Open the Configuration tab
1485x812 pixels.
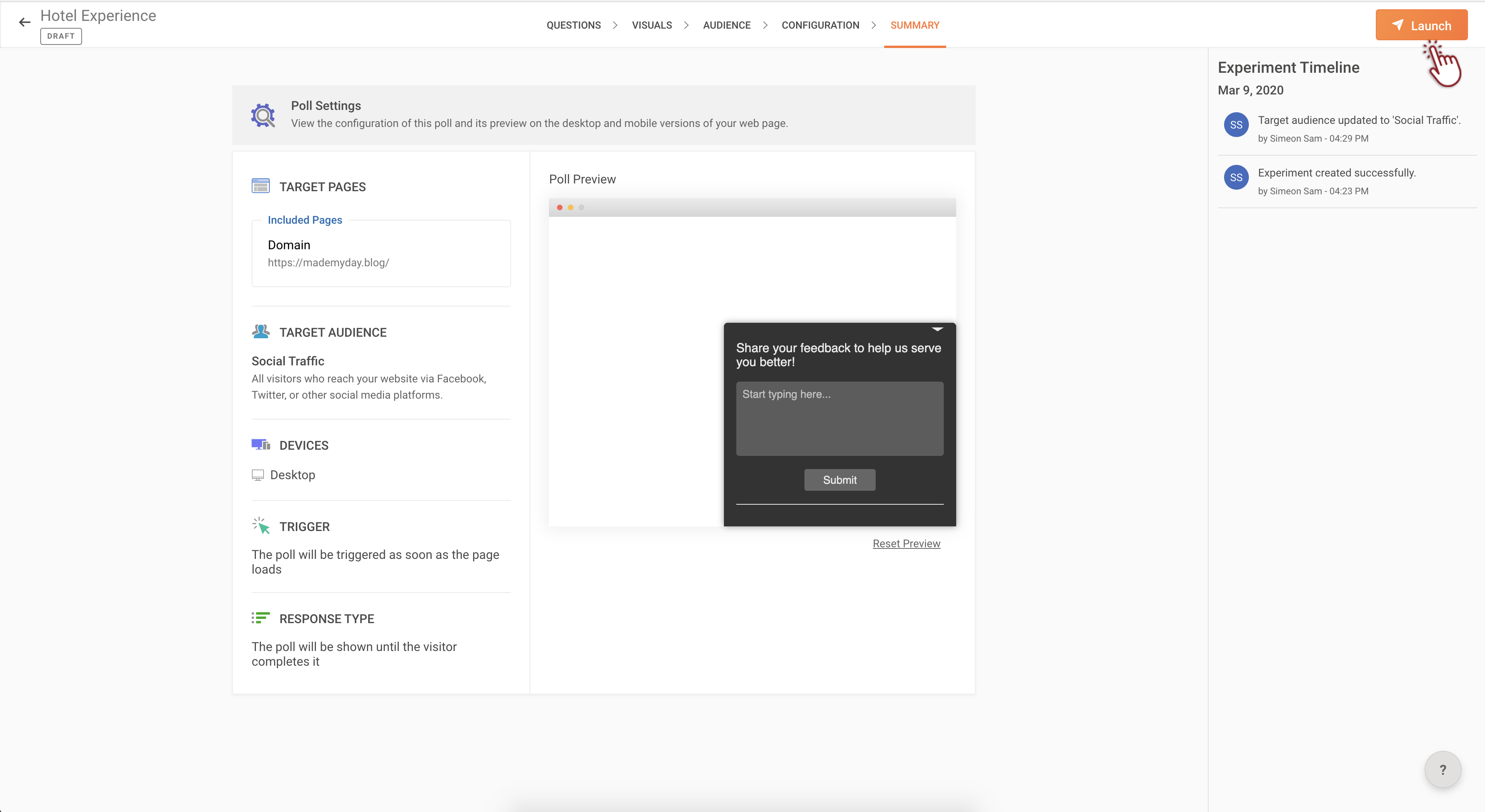click(820, 26)
